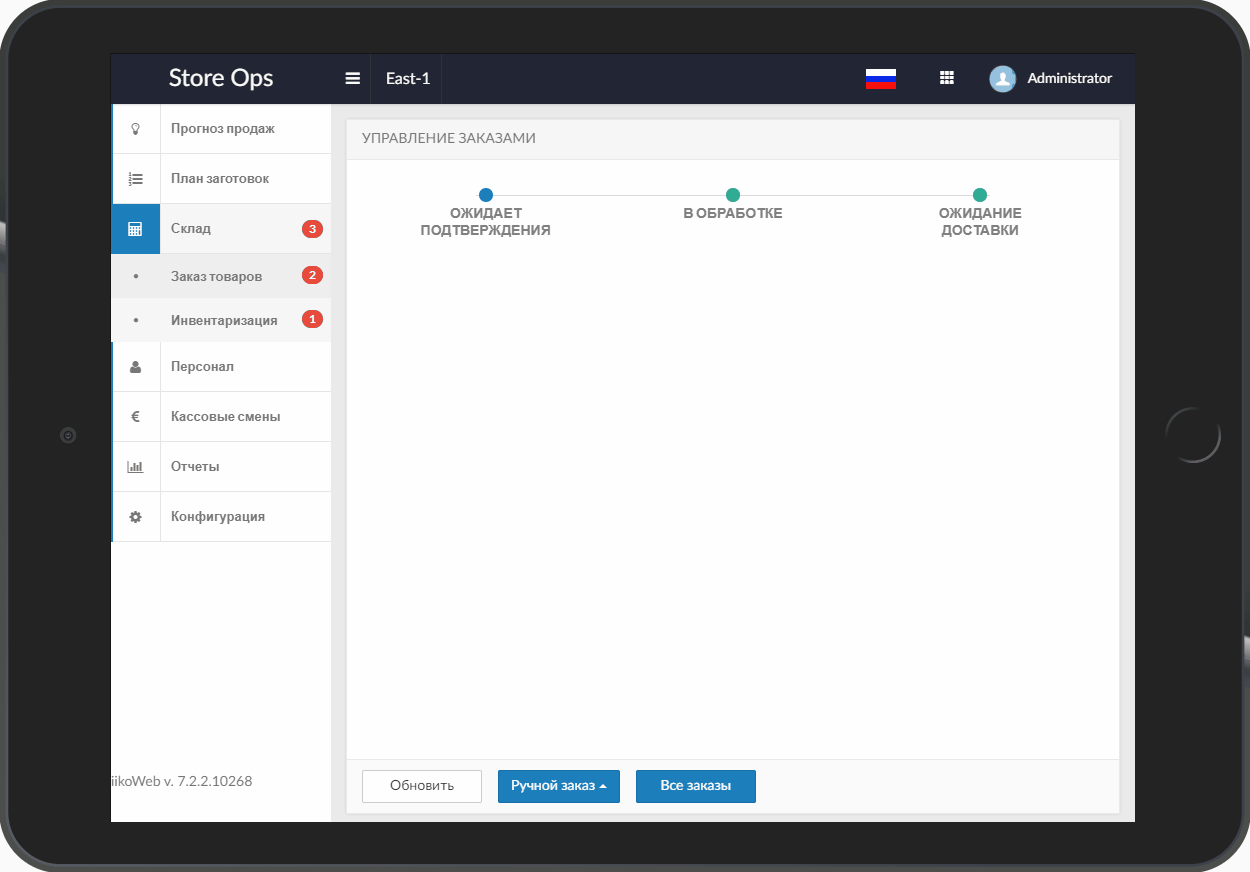Click the person icon for Персонал
This screenshot has width=1250, height=872.
[136, 367]
